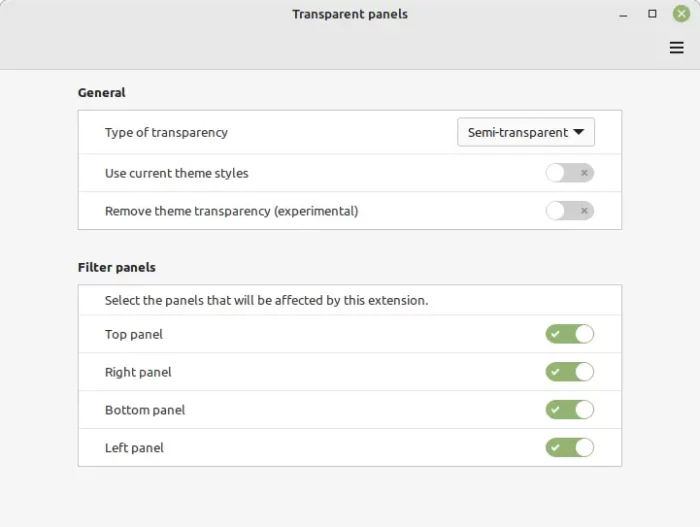Switch off the Bottom panel toggle
This screenshot has height=527, width=700.
(569, 410)
